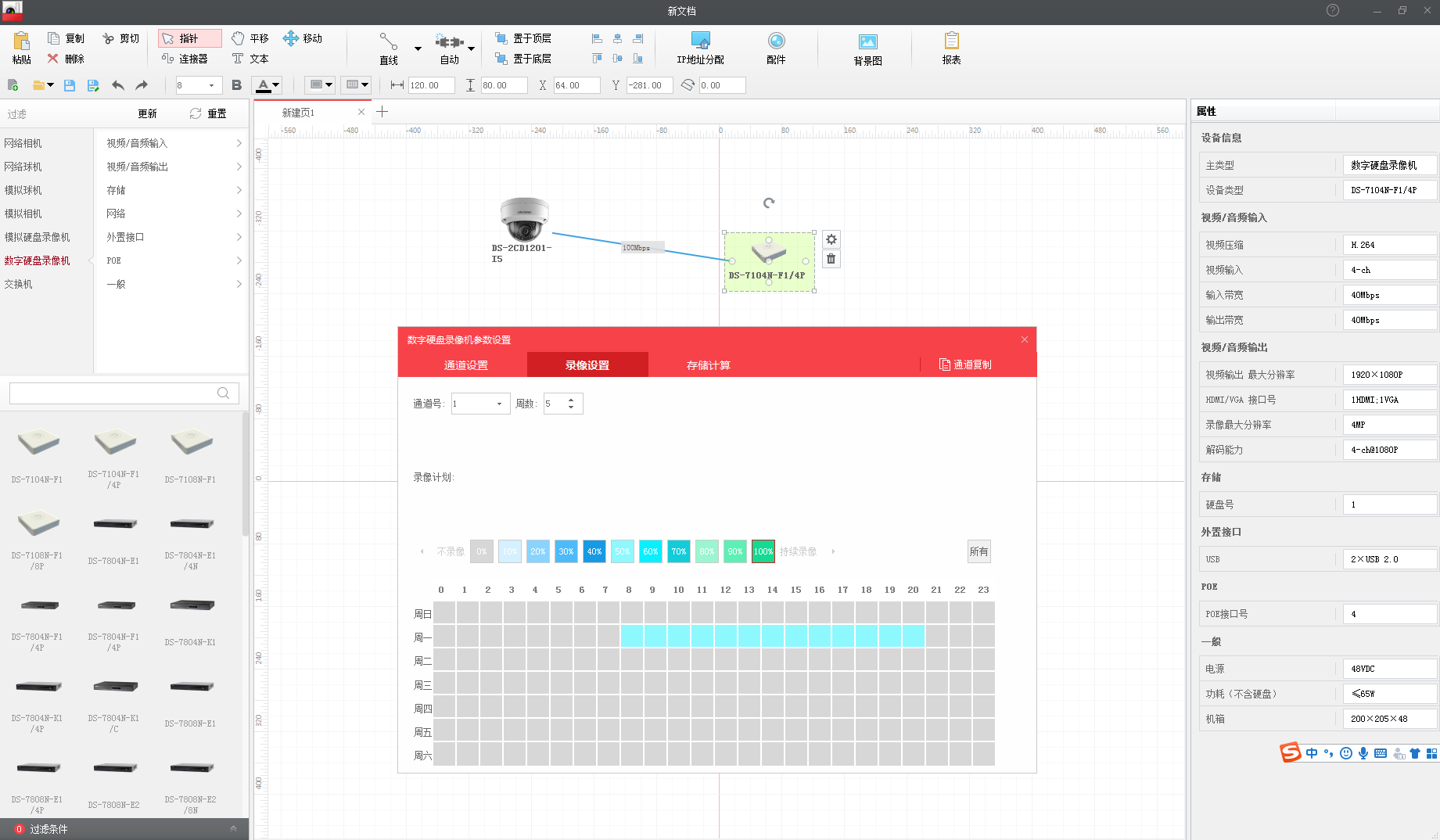
Task: Switch to 录像设置 tab
Action: [x=587, y=364]
